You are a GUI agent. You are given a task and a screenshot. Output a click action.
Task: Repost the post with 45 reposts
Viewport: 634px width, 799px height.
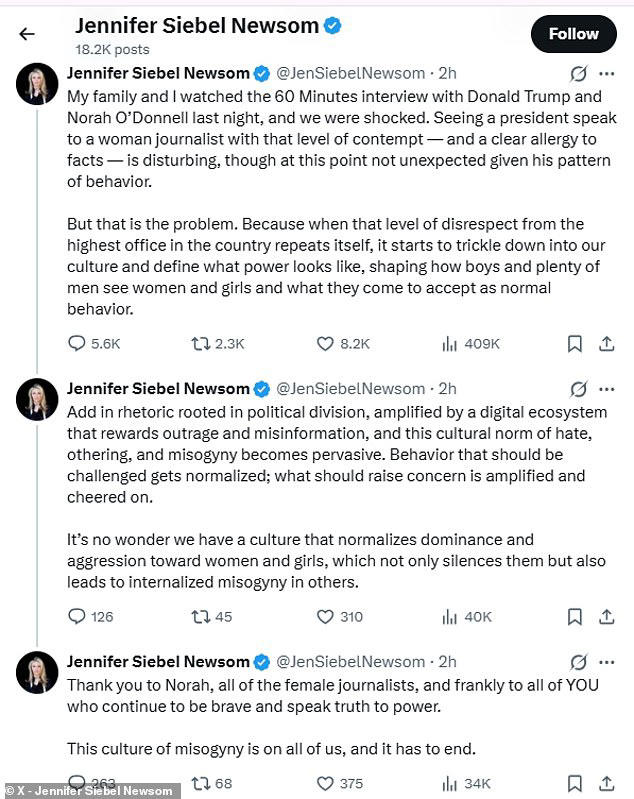200,616
